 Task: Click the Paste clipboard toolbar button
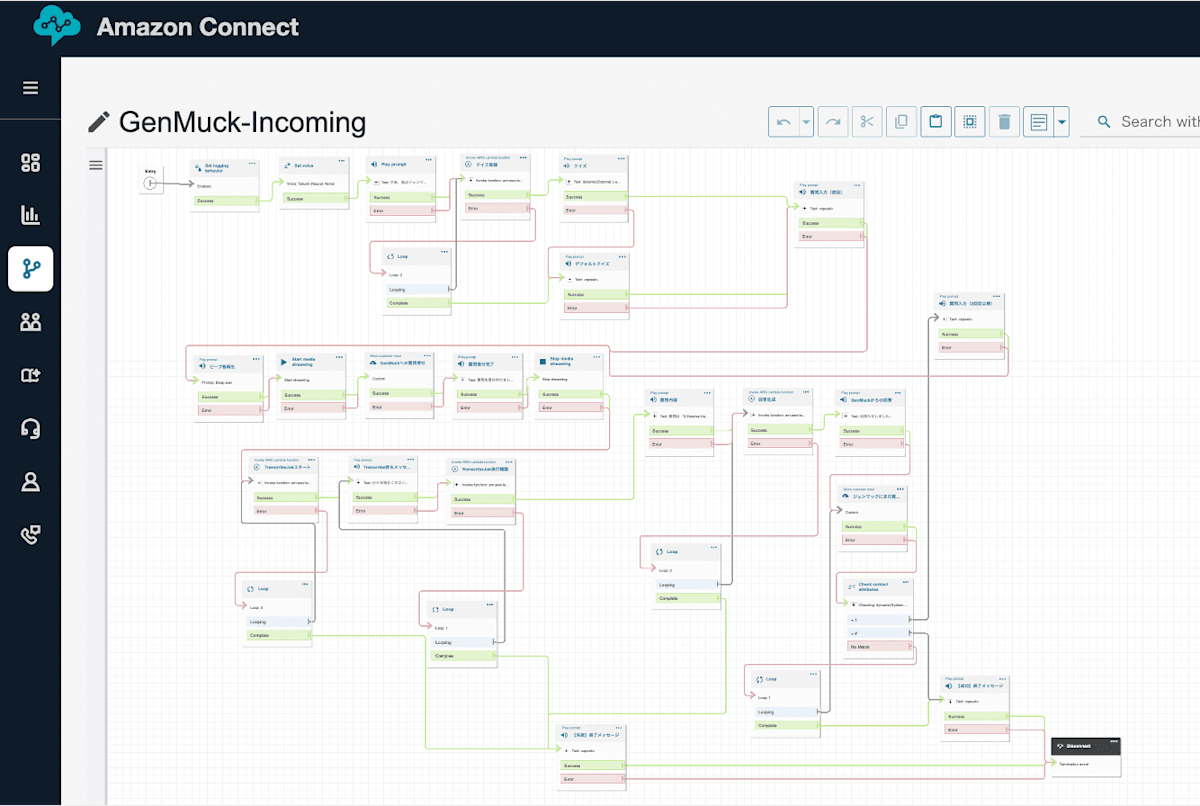tap(935, 122)
